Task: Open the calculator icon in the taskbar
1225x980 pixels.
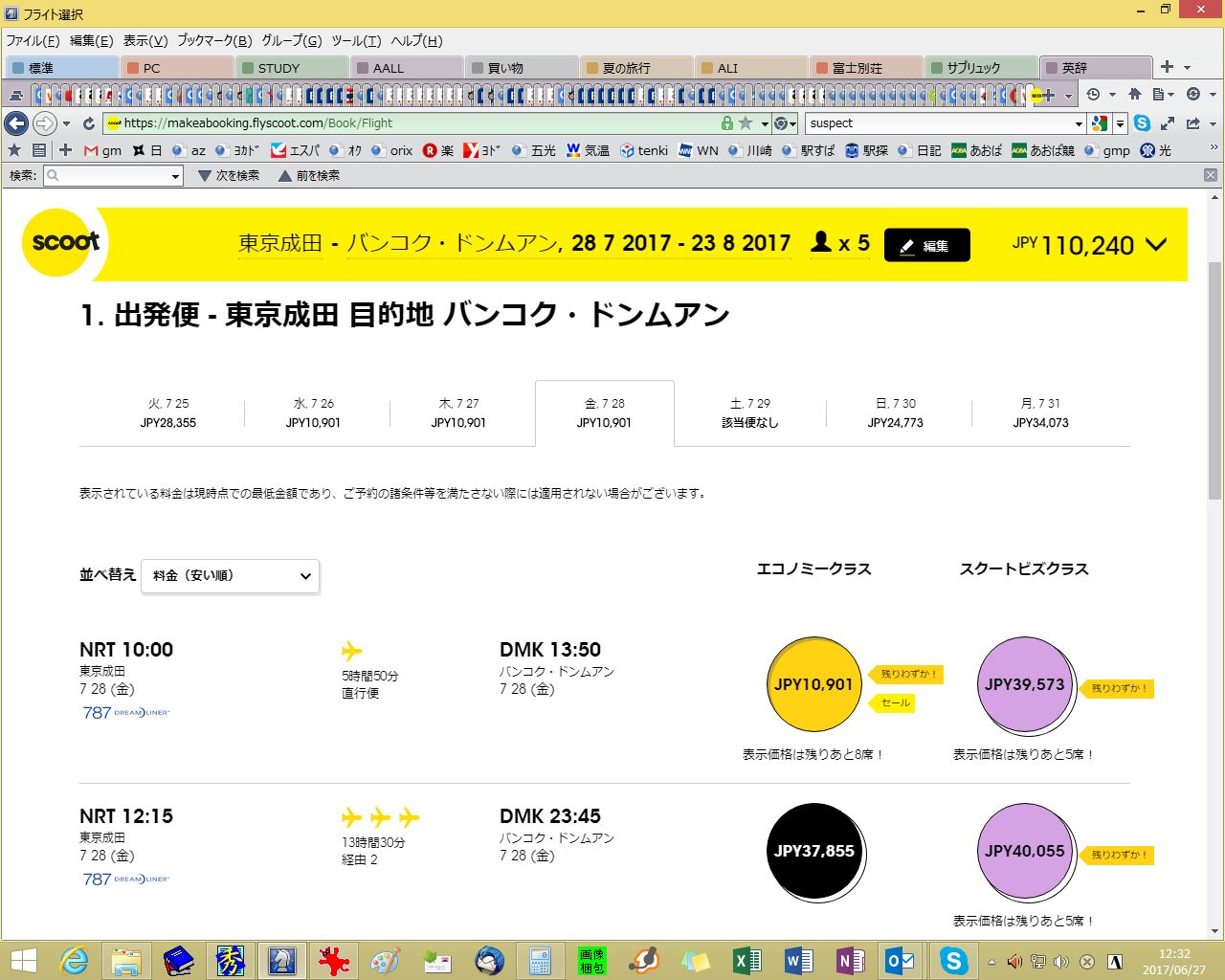Action: pyautogui.click(x=540, y=960)
